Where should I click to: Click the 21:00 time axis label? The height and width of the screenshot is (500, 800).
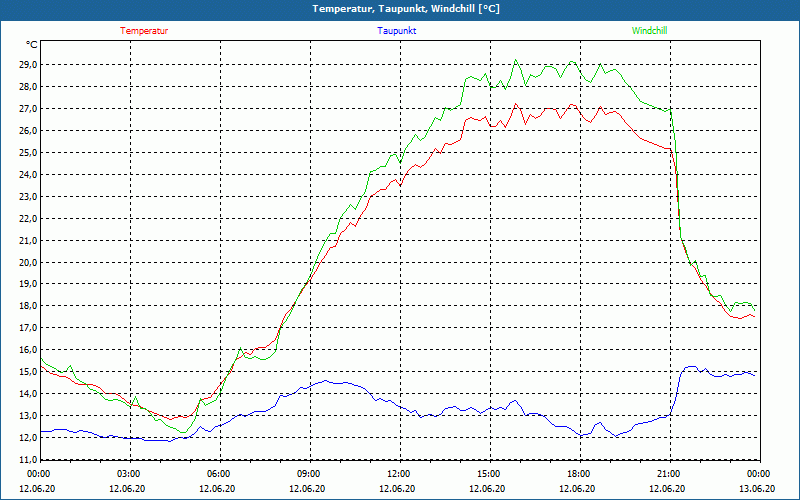point(669,474)
